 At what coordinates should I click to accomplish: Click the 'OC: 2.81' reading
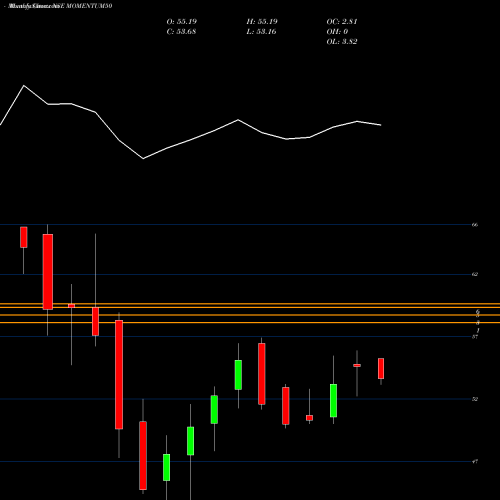[x=342, y=22]
